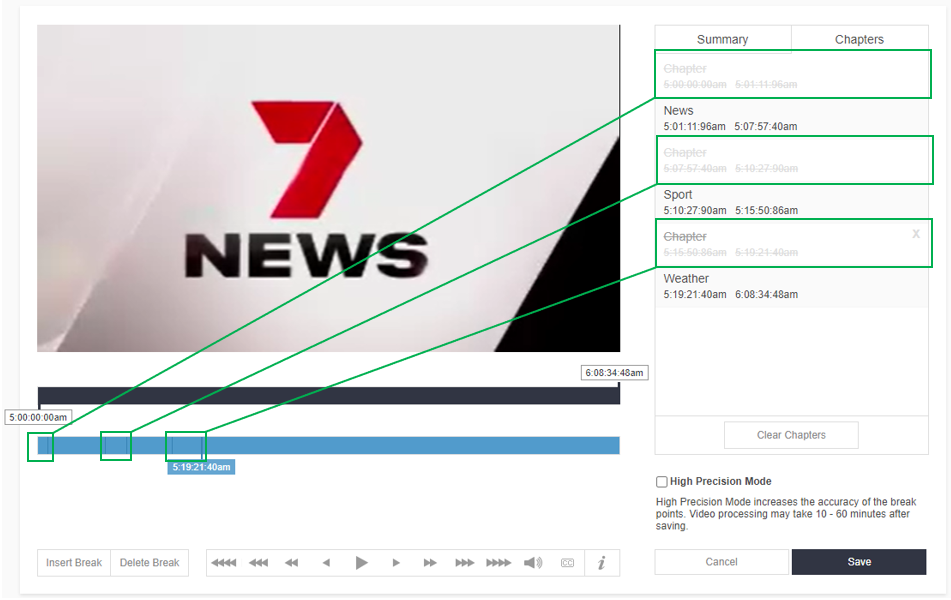Step forward one frame
Viewport: 951px width, 600px height.
pyautogui.click(x=396, y=563)
